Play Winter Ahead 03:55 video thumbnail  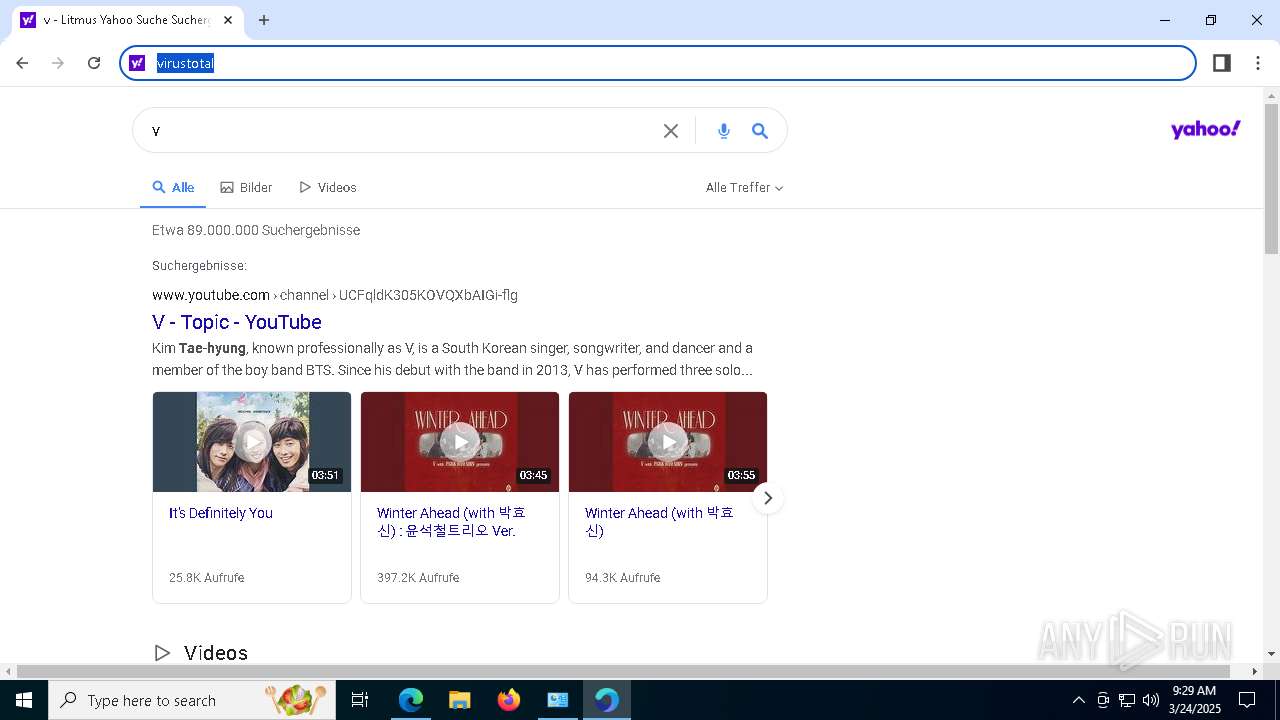pyautogui.click(x=668, y=442)
